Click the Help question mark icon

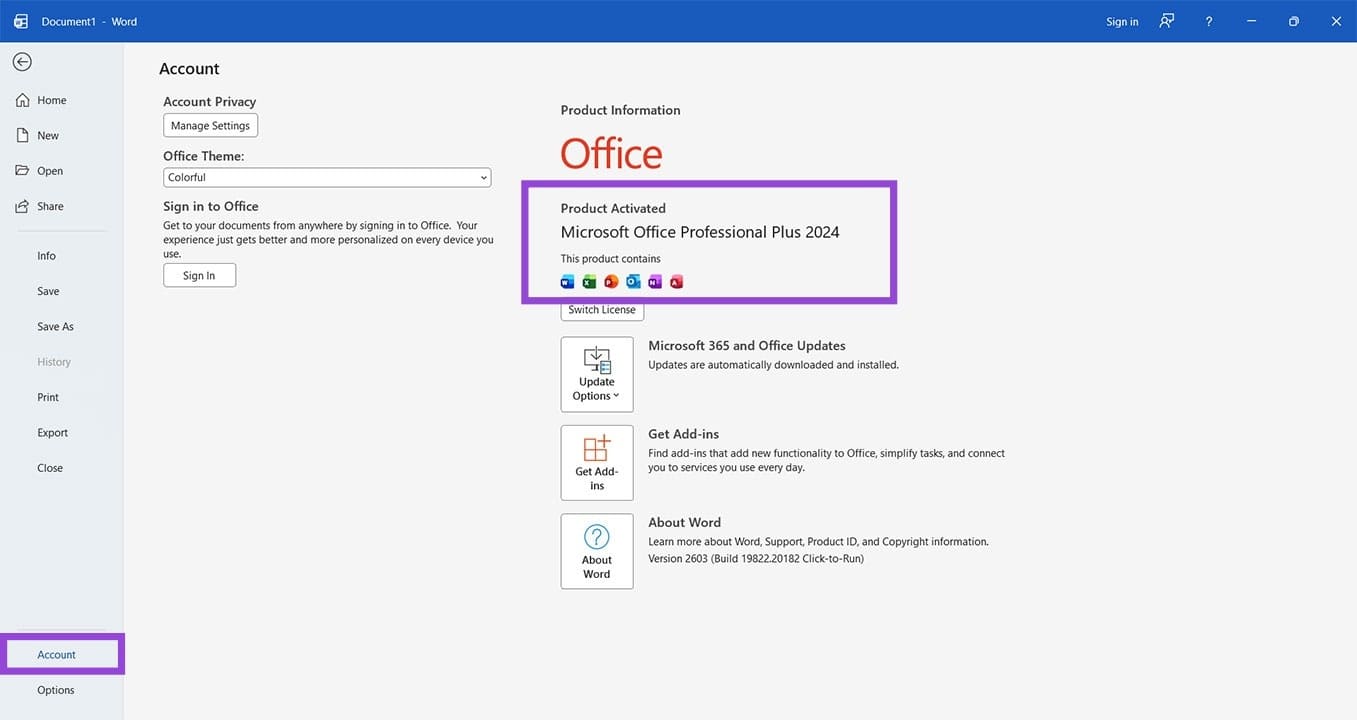point(1208,20)
